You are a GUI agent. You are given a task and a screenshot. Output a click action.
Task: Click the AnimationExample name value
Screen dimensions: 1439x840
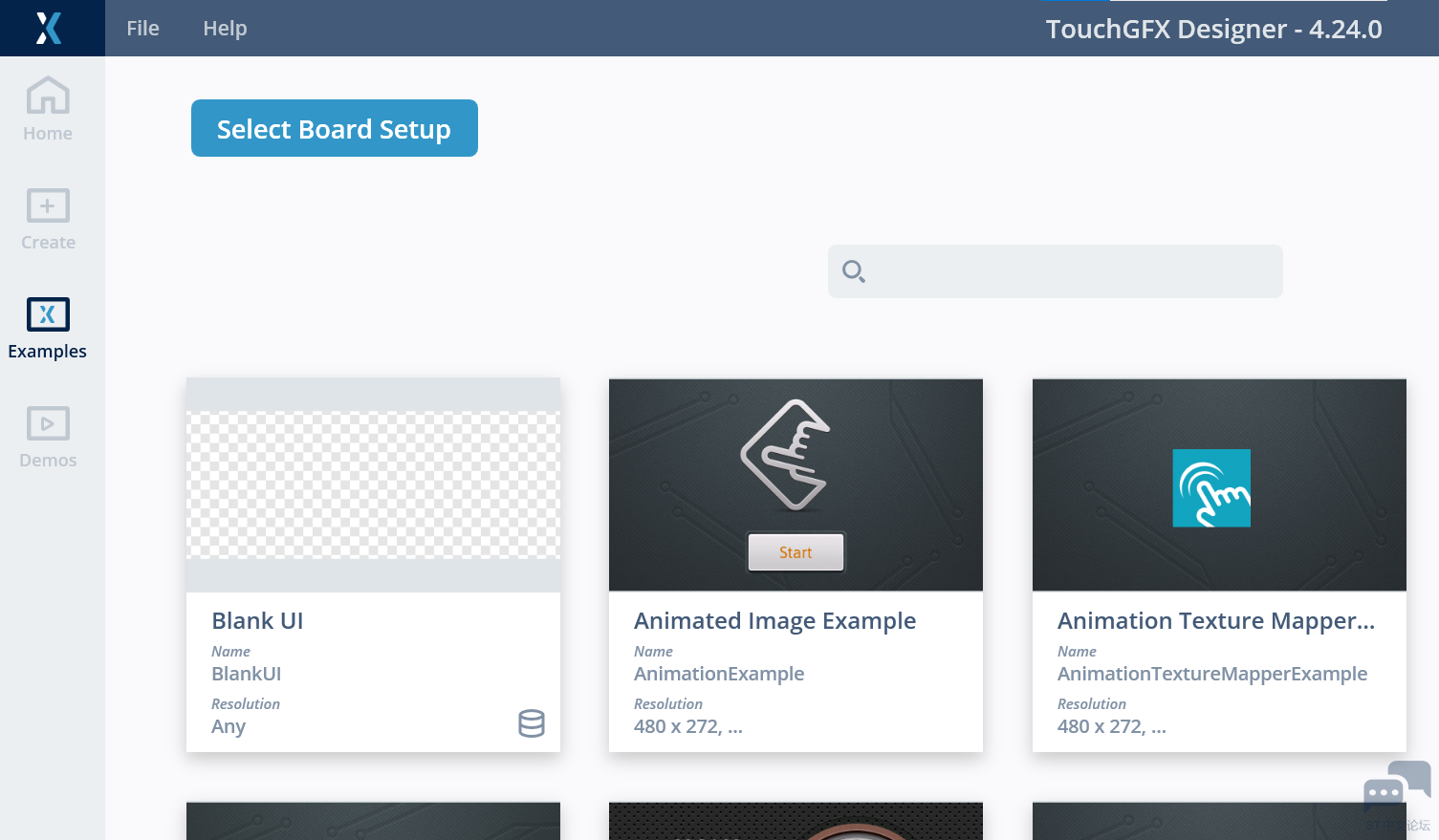719,674
